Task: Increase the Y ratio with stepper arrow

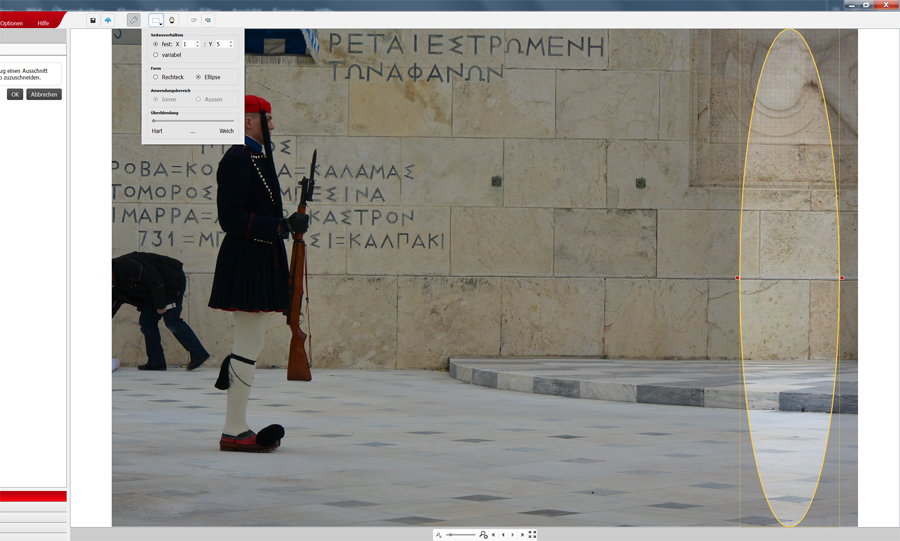Action: point(231,42)
